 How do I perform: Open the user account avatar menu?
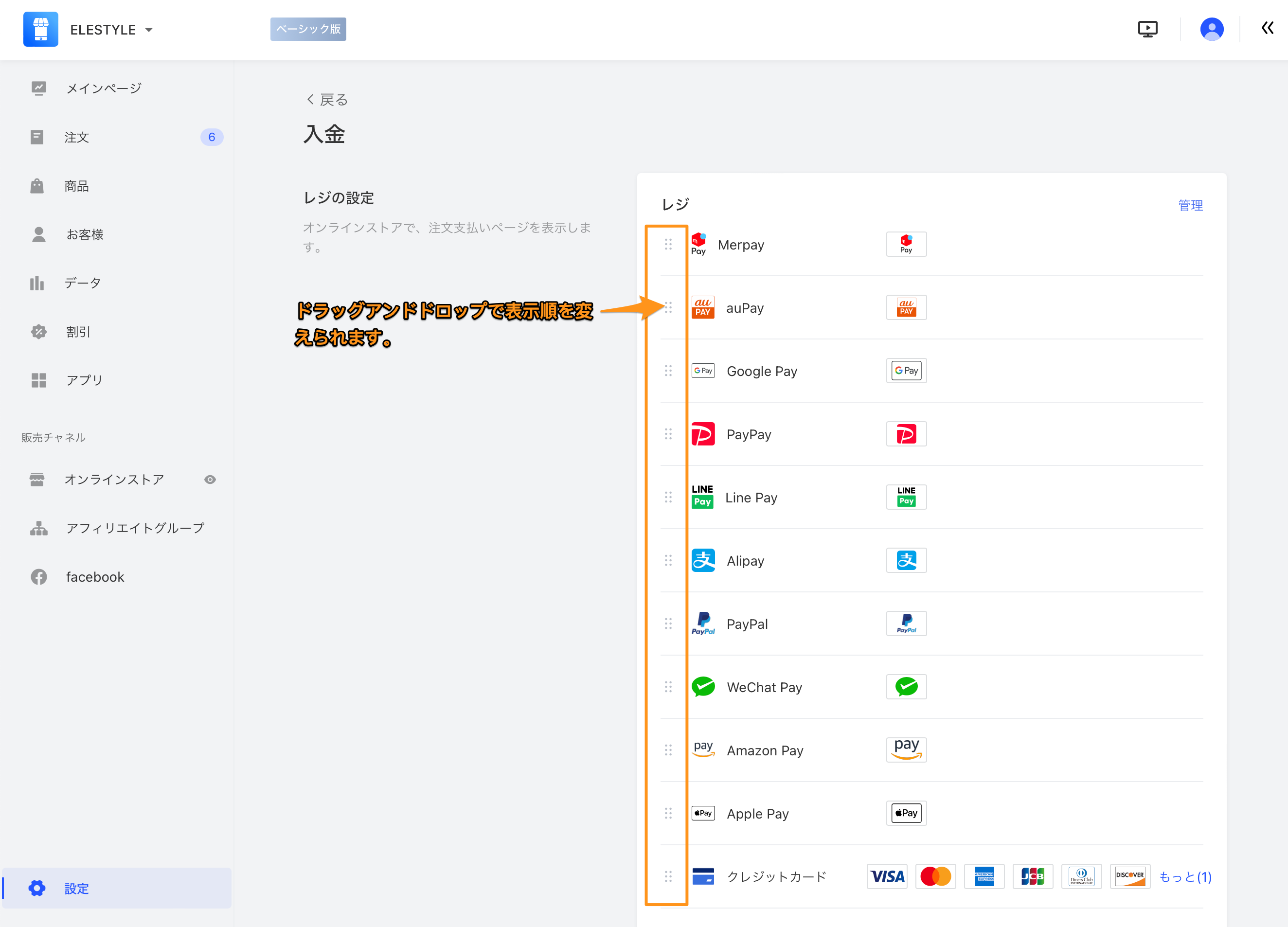coord(1211,29)
